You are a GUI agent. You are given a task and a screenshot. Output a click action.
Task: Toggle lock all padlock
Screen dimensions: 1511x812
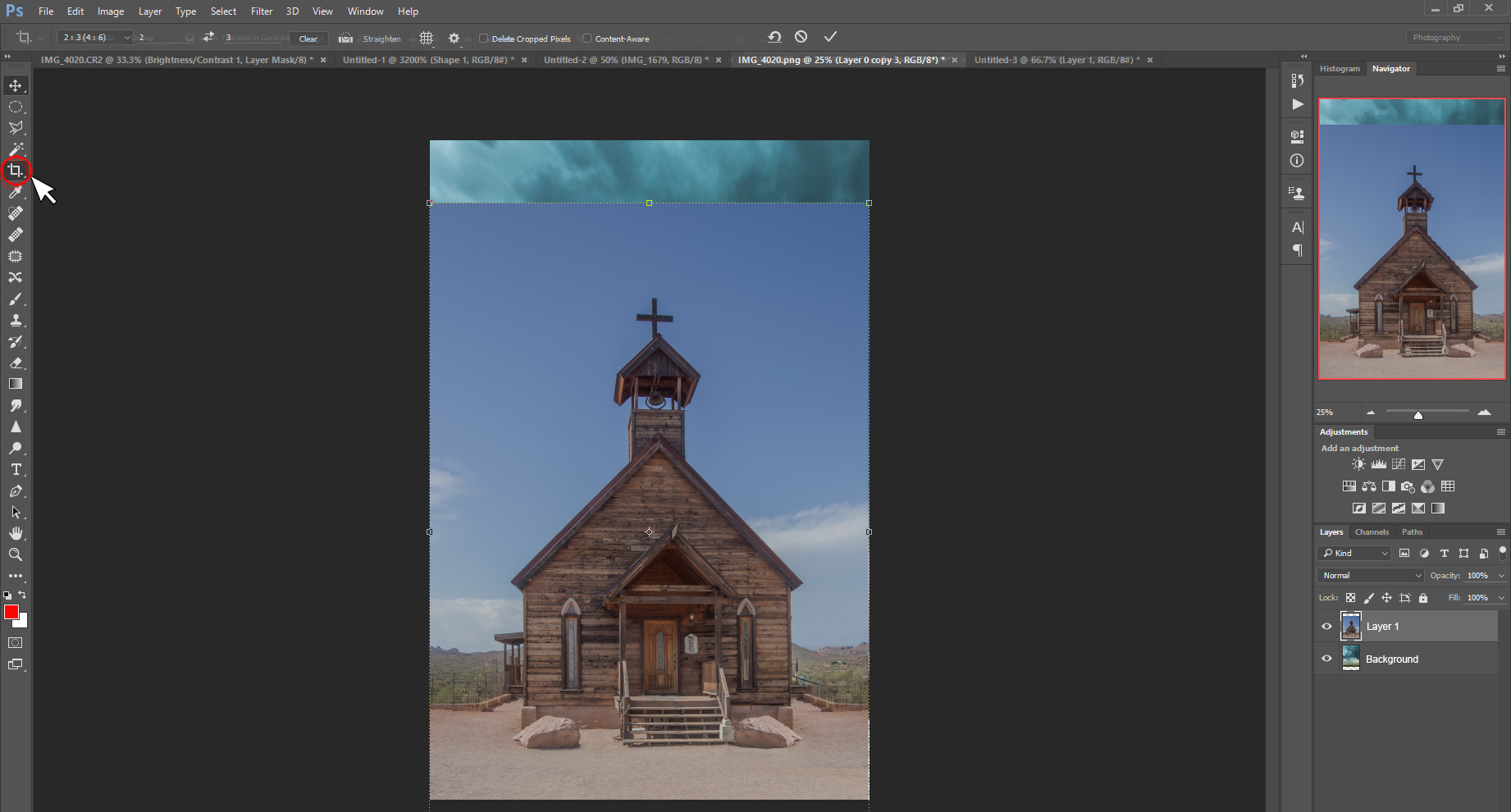coord(1423,598)
